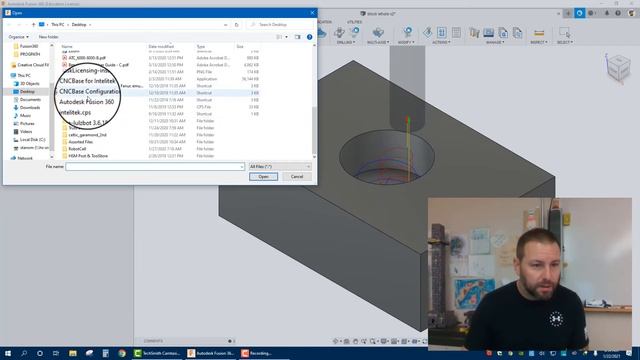Expand the Multi-Axis dropdown in Fusion toolbar
Viewport: 640px width, 360px height.
pyautogui.click(x=378, y=42)
